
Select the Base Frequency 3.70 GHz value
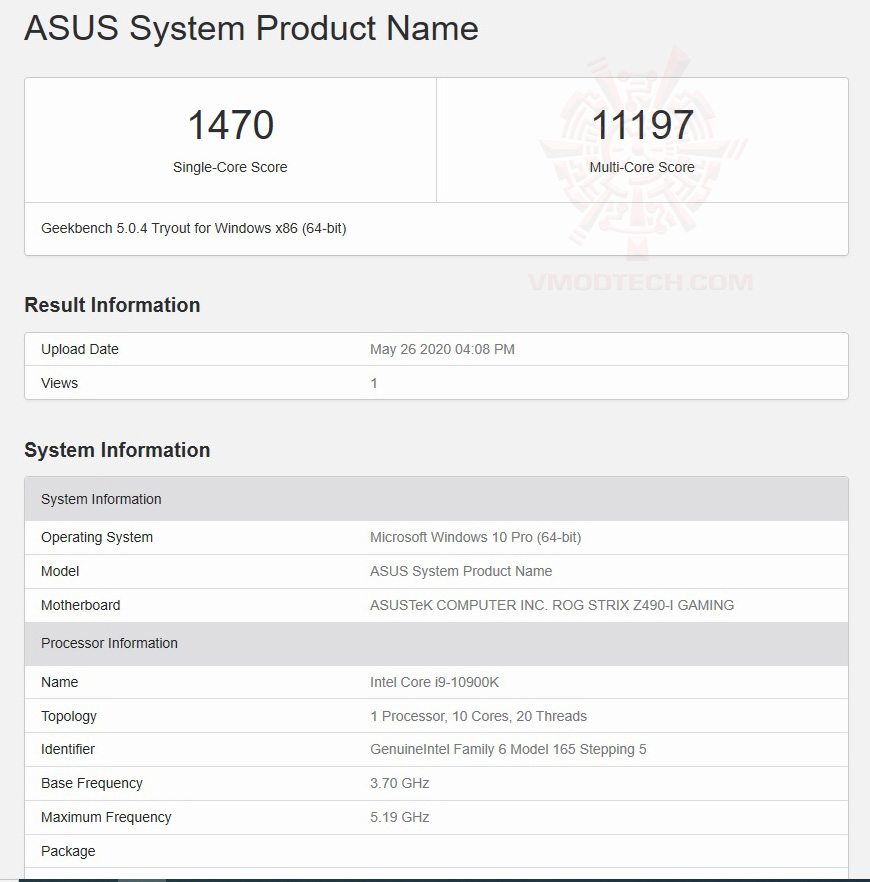pyautogui.click(x=400, y=783)
